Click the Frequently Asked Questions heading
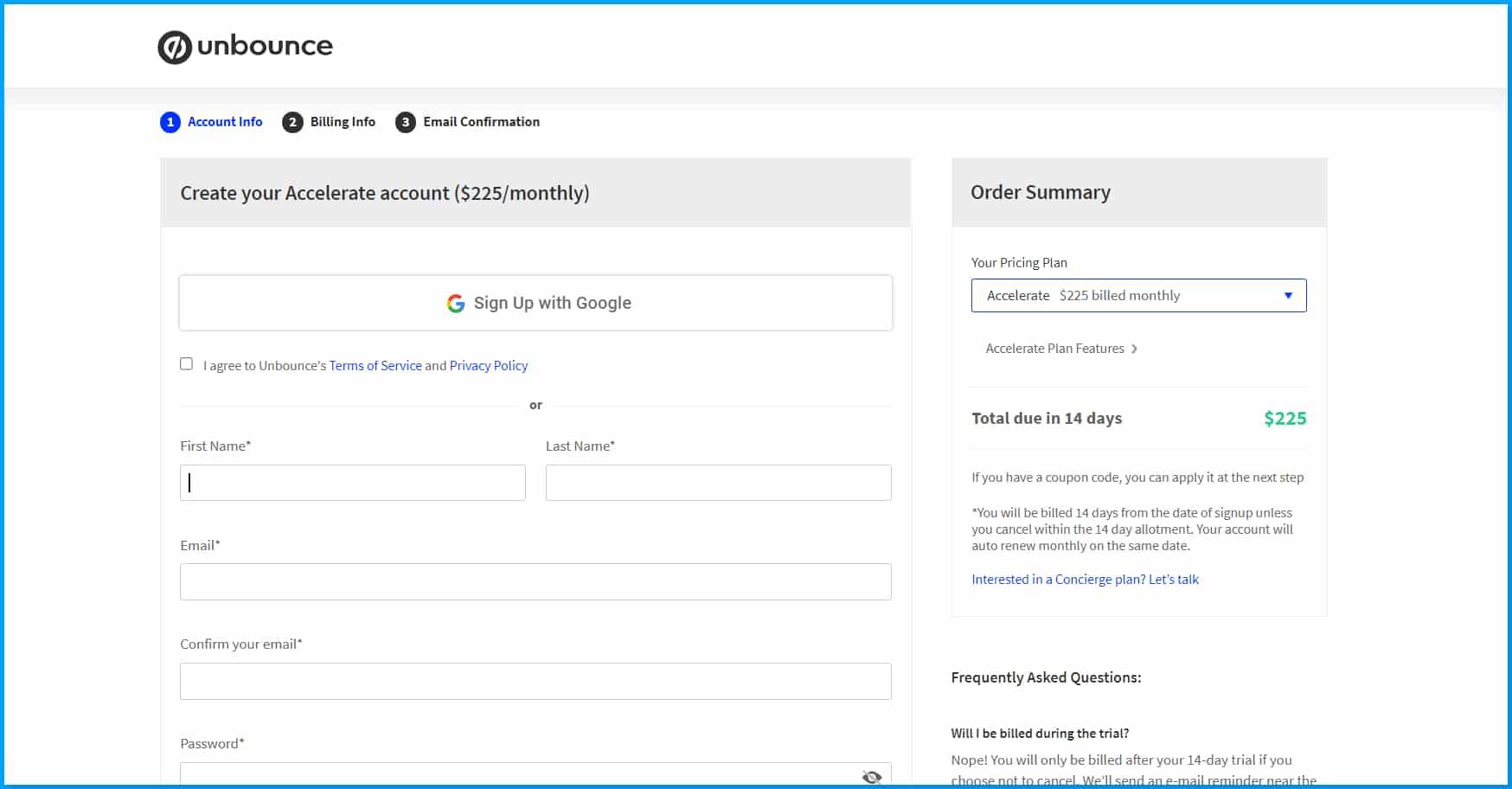 (x=1046, y=677)
